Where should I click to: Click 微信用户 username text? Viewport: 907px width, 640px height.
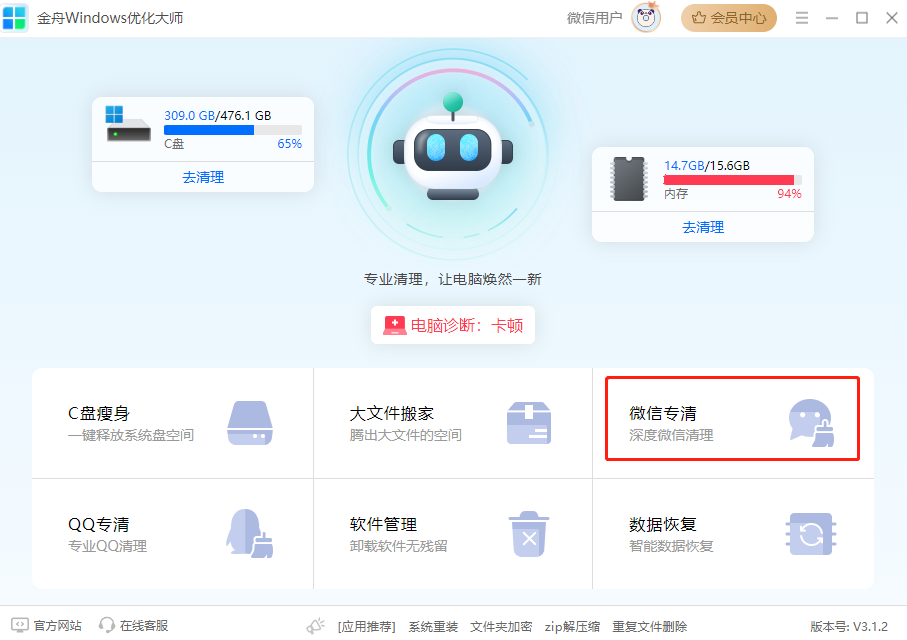pyautogui.click(x=595, y=18)
